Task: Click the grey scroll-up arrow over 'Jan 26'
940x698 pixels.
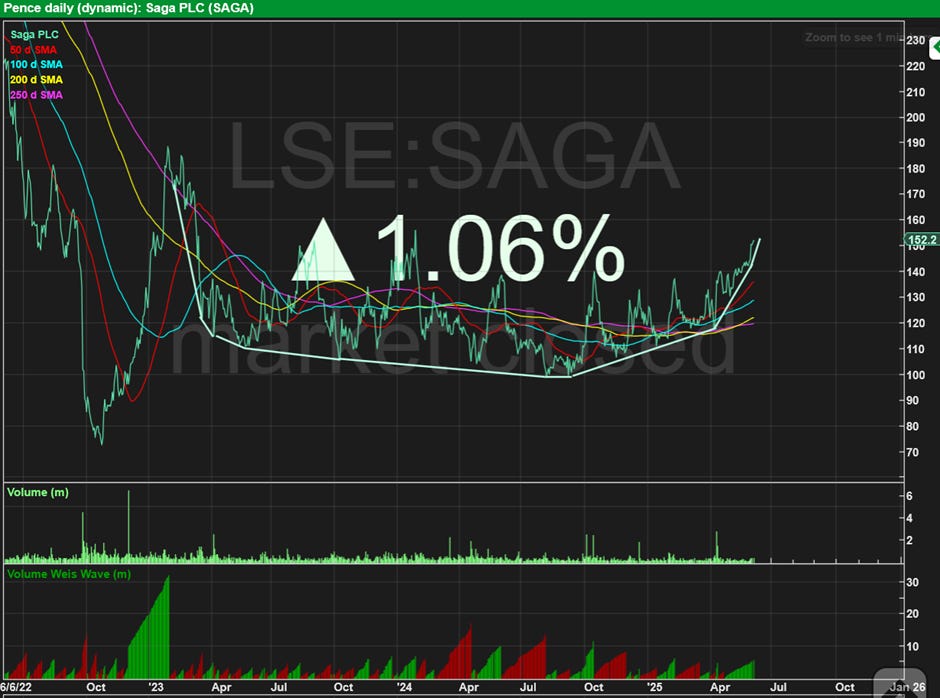Action: point(902,682)
